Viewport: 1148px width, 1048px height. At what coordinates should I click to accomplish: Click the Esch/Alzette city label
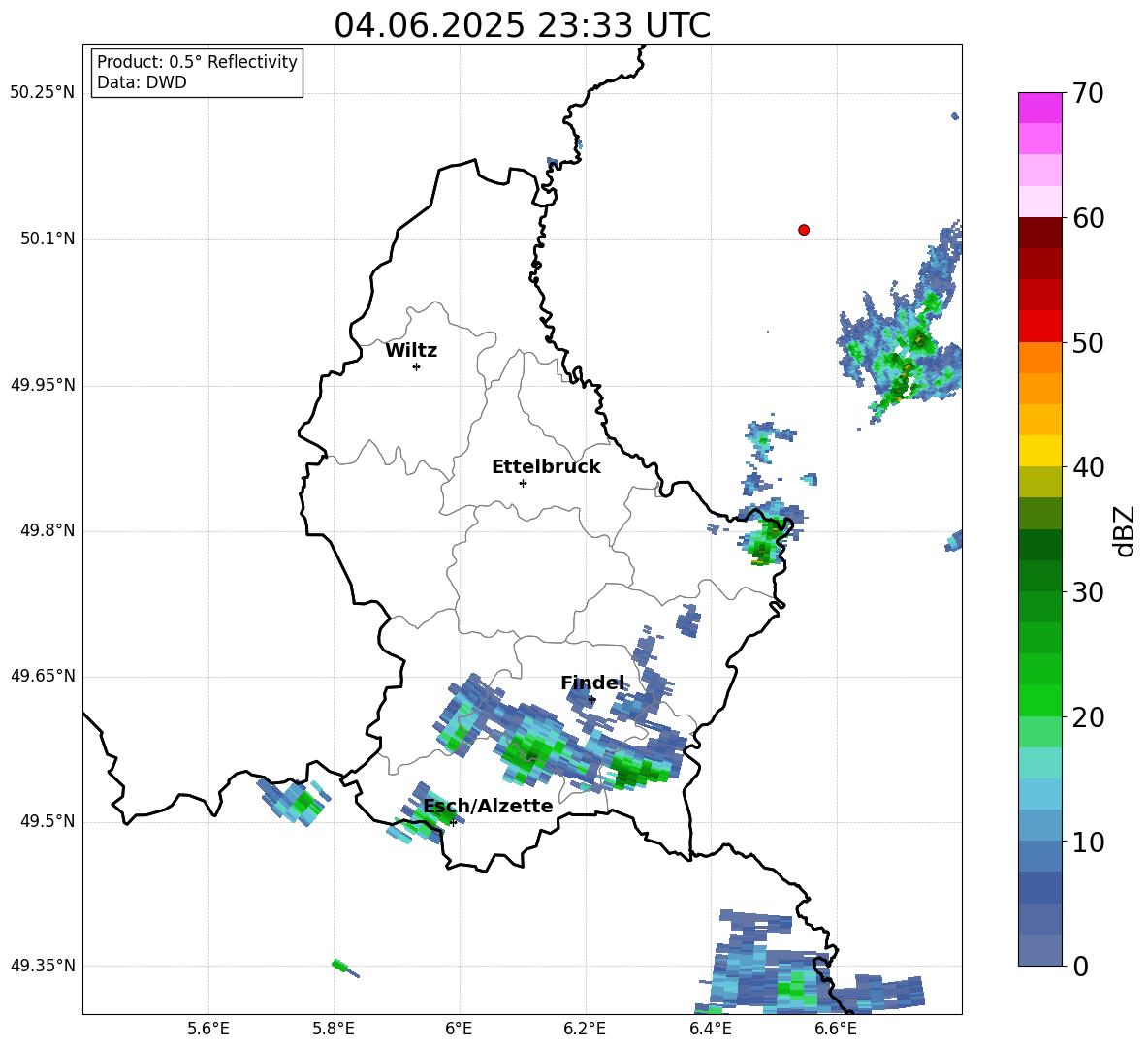tap(489, 806)
